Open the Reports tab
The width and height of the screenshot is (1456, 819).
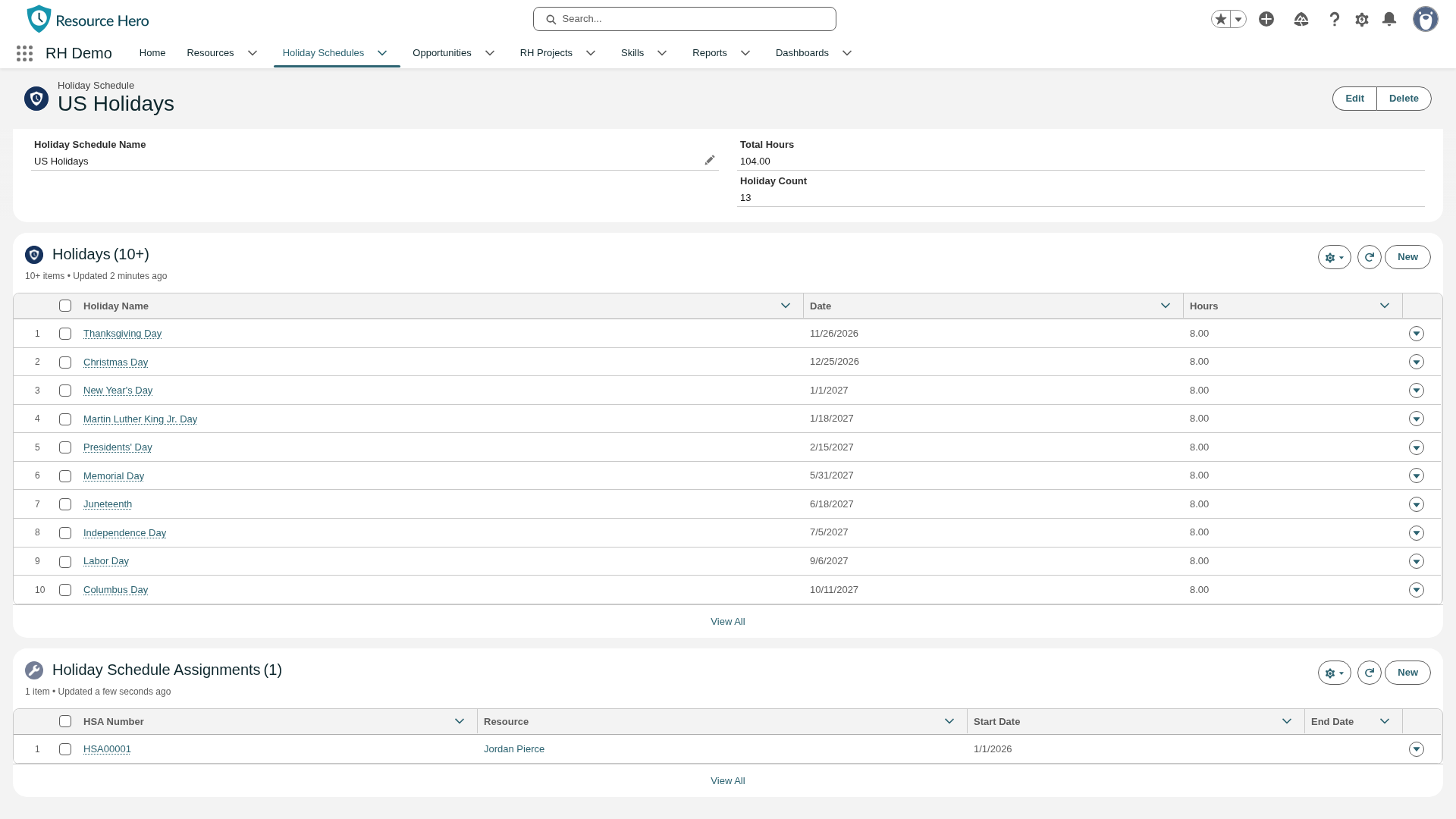point(710,53)
